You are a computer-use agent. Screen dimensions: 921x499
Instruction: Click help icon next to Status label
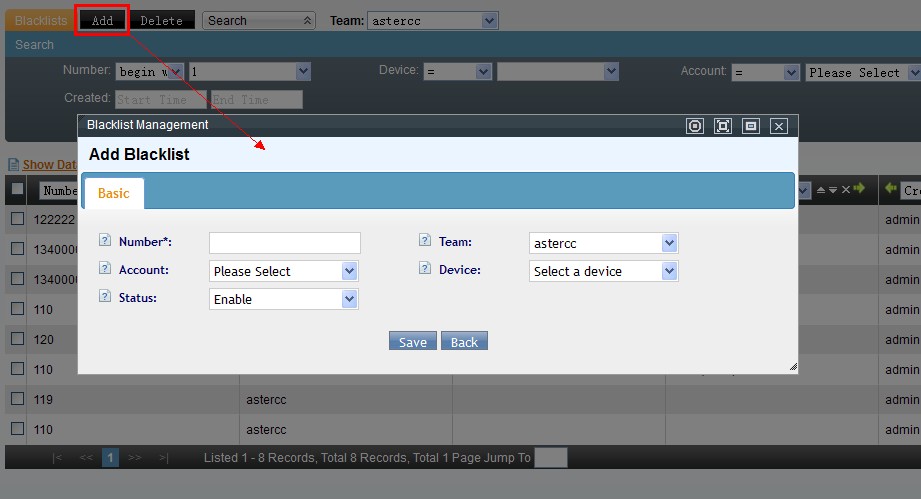point(105,297)
